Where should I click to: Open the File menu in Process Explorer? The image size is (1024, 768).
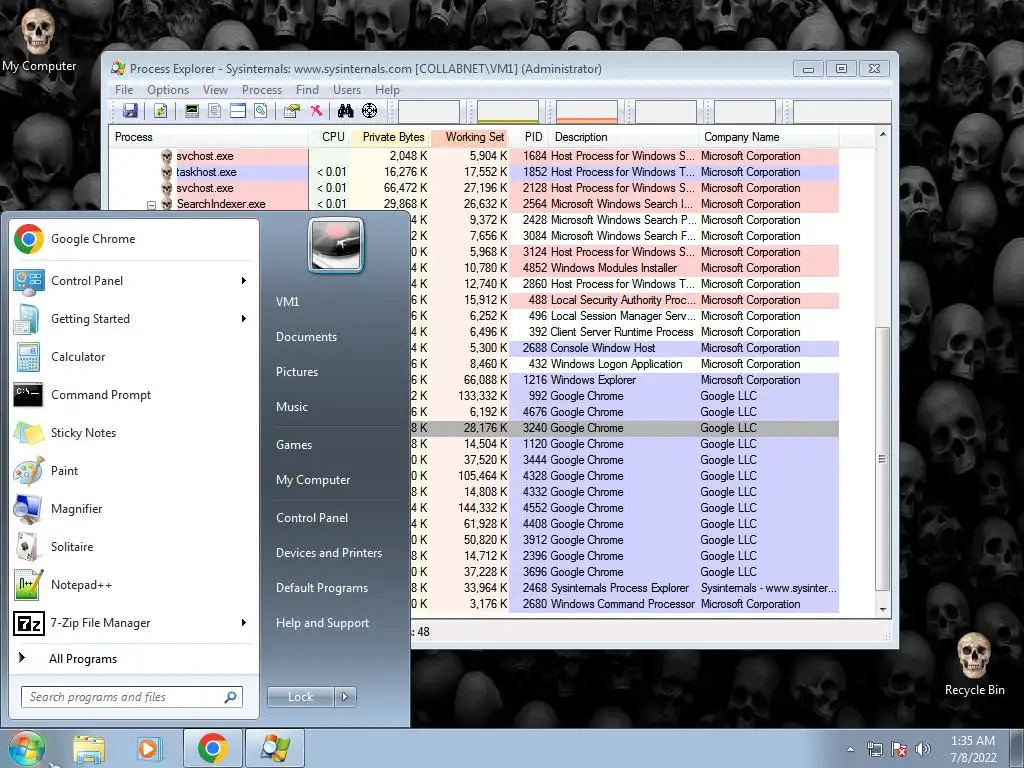click(x=124, y=90)
